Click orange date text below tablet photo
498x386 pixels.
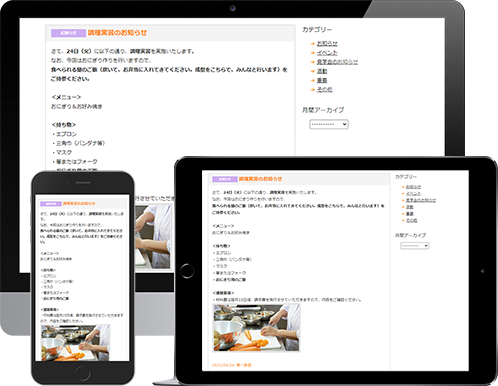pyautogui.click(x=232, y=365)
